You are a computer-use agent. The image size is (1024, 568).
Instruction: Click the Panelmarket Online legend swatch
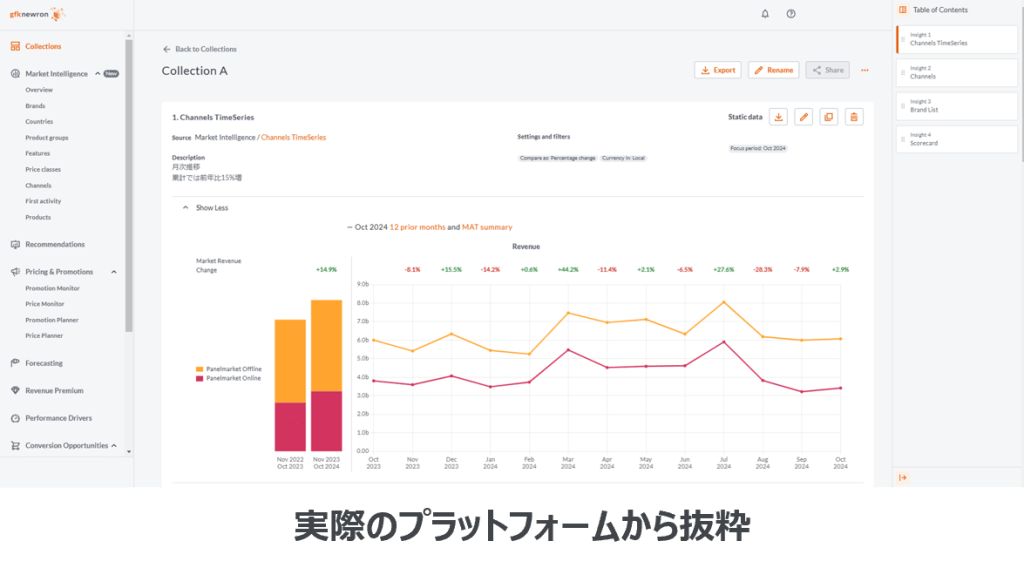pyautogui.click(x=199, y=378)
